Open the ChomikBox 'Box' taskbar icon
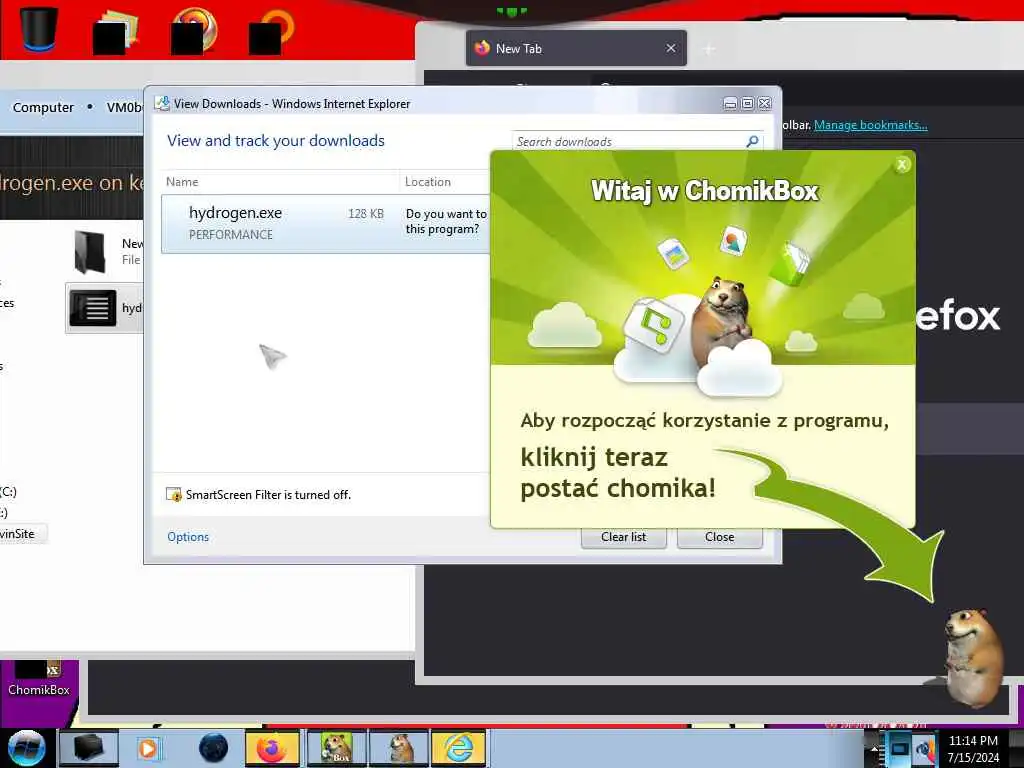Screen dimensions: 1024x768 pos(337,748)
